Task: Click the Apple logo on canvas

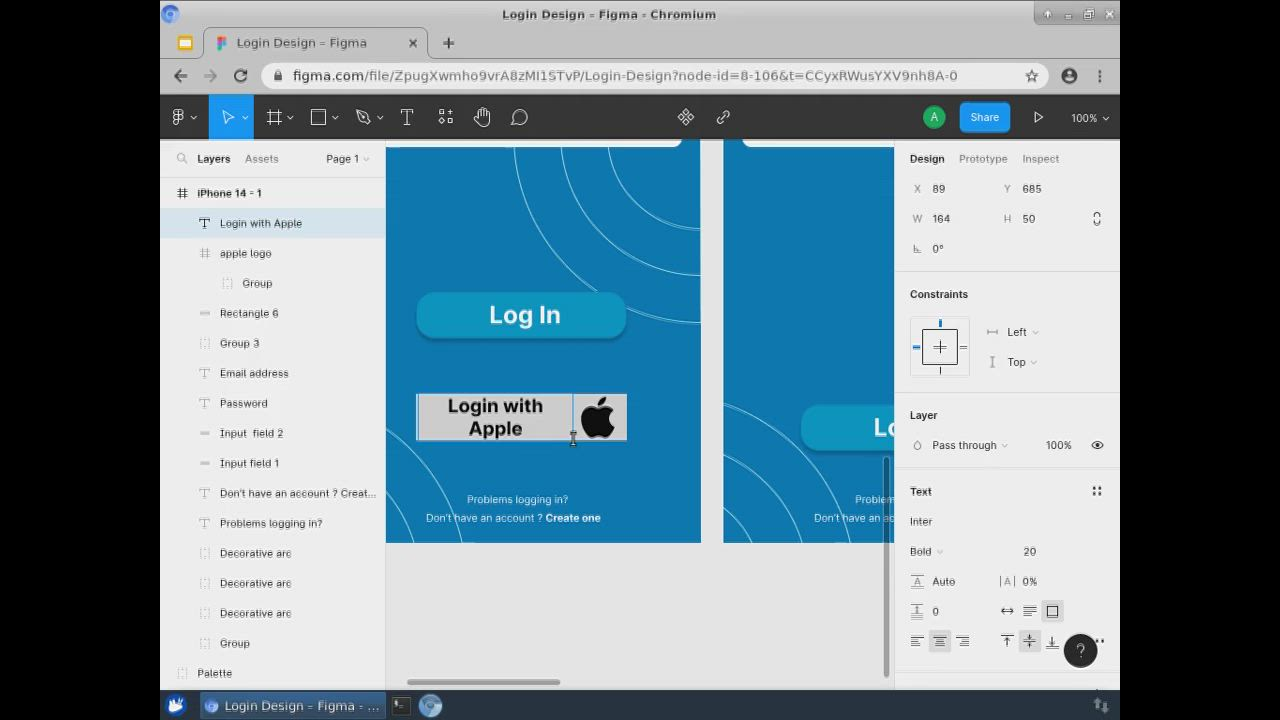Action: 598,417
